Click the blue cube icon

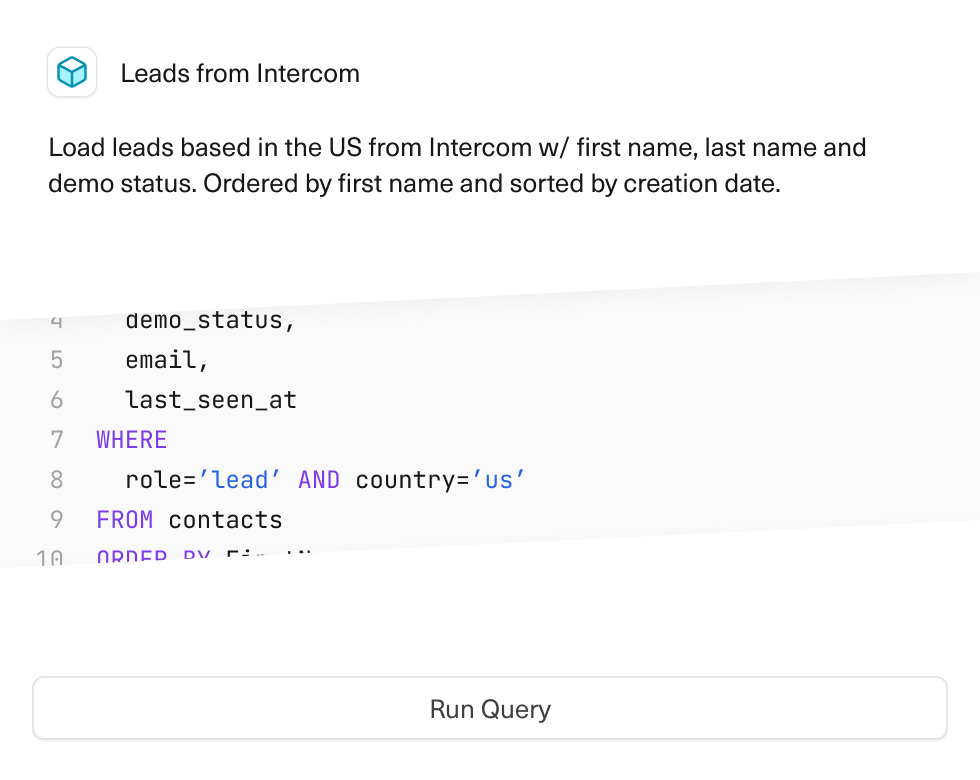(x=72, y=72)
